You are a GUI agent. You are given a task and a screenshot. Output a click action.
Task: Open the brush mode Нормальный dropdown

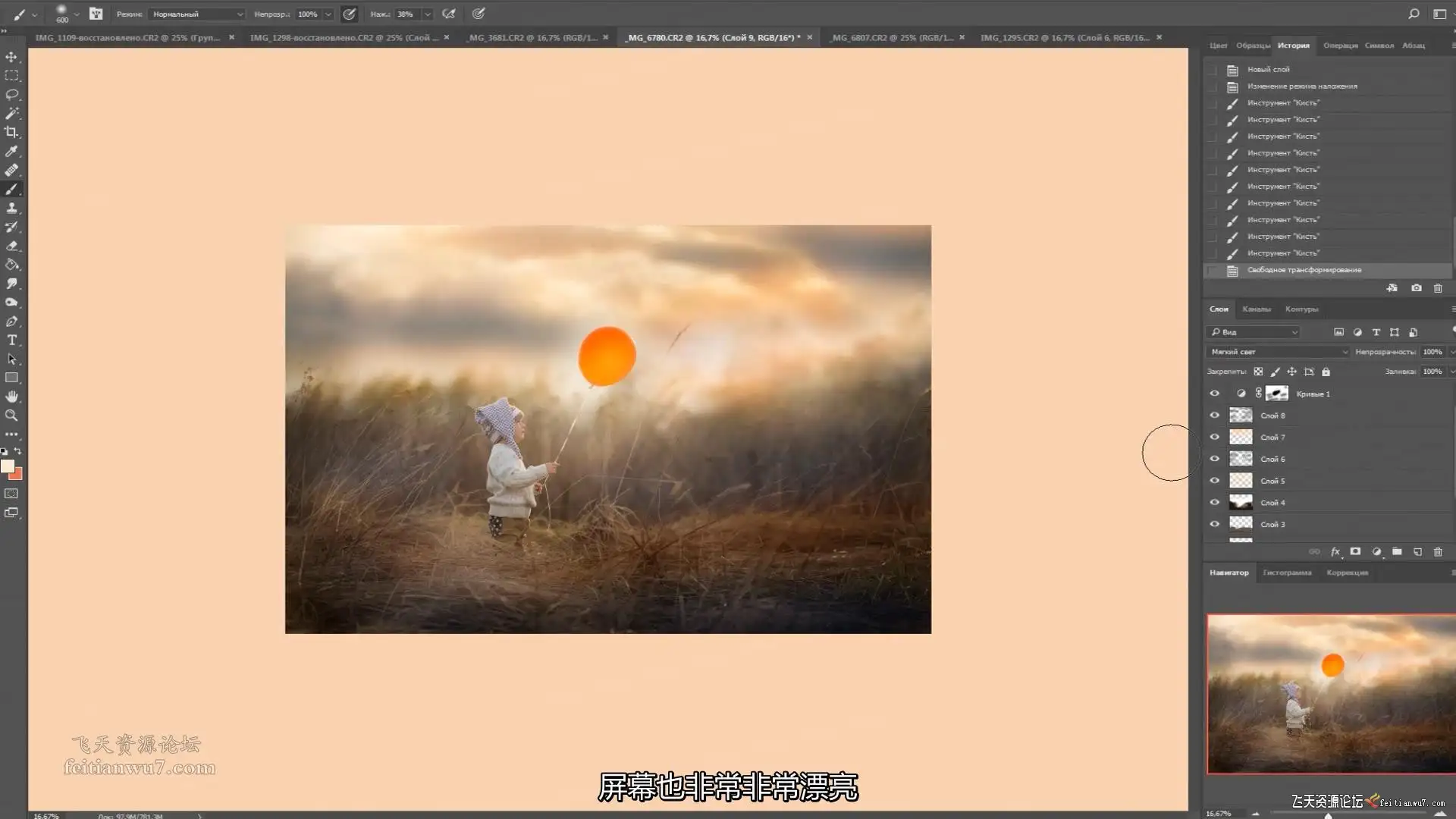click(x=197, y=14)
